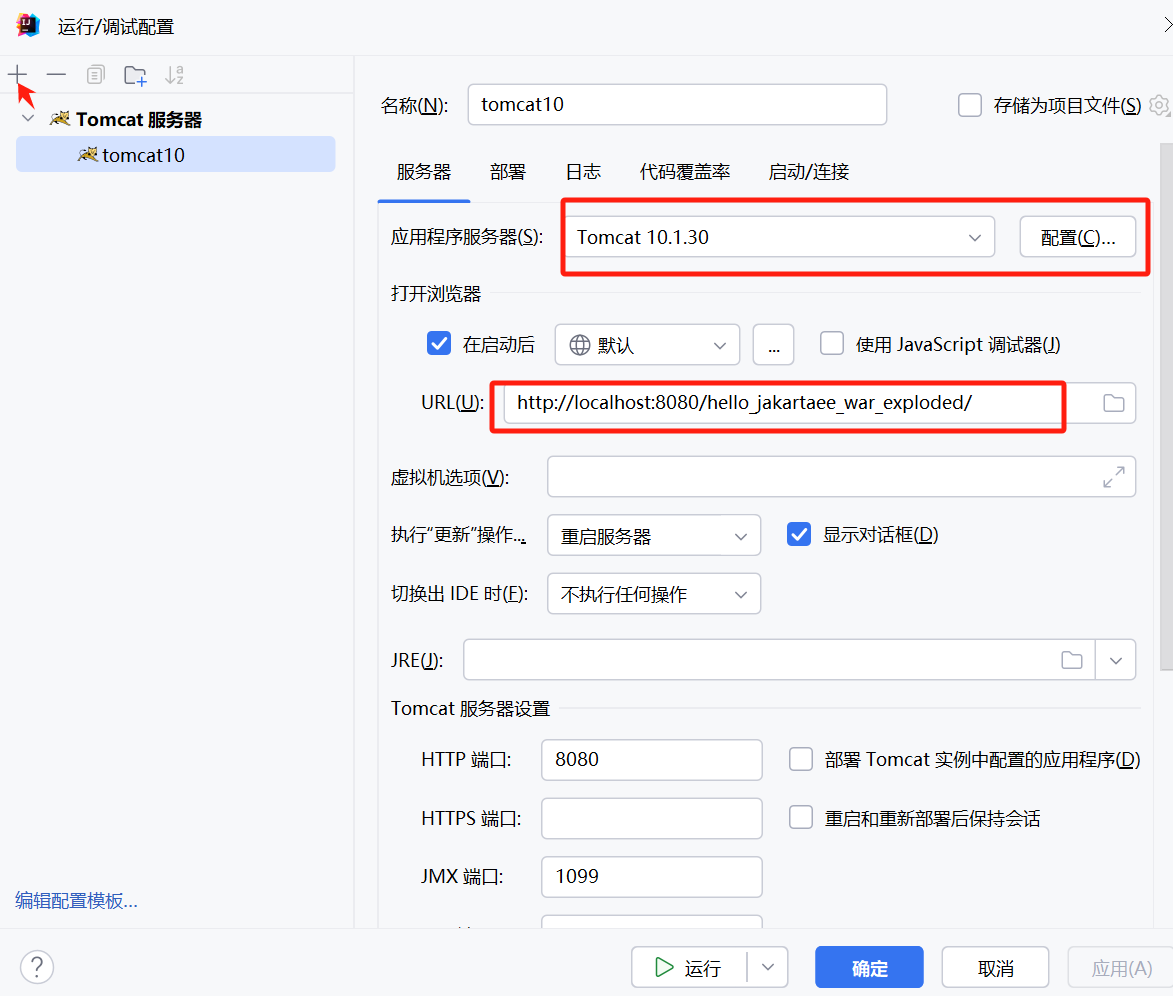1173x996 pixels.
Task: Enable 使用 JavaScript 调试器 checkbox
Action: [x=831, y=343]
